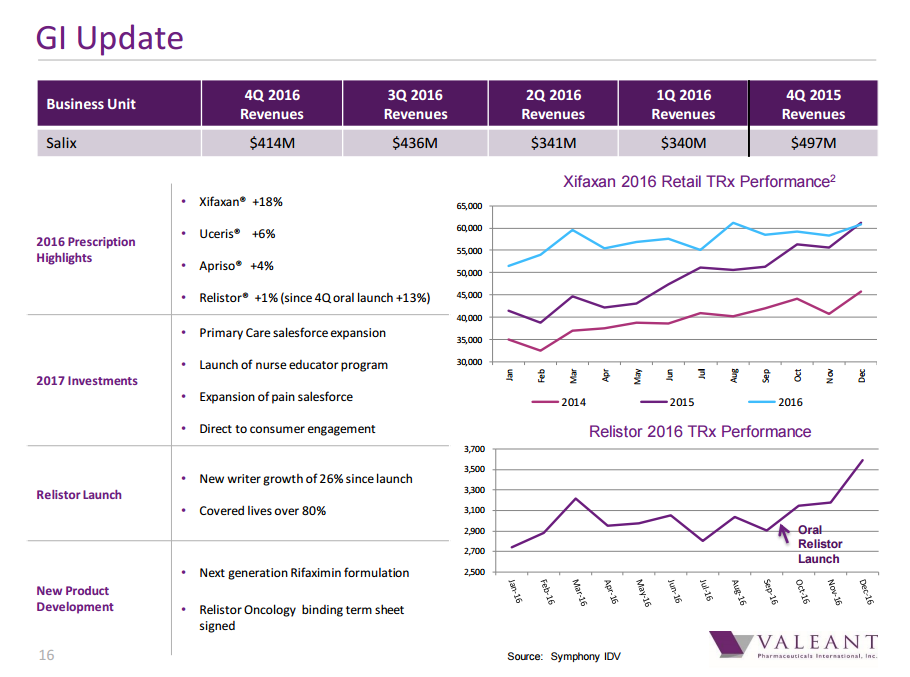Click the $436M revenue cell

click(x=415, y=143)
